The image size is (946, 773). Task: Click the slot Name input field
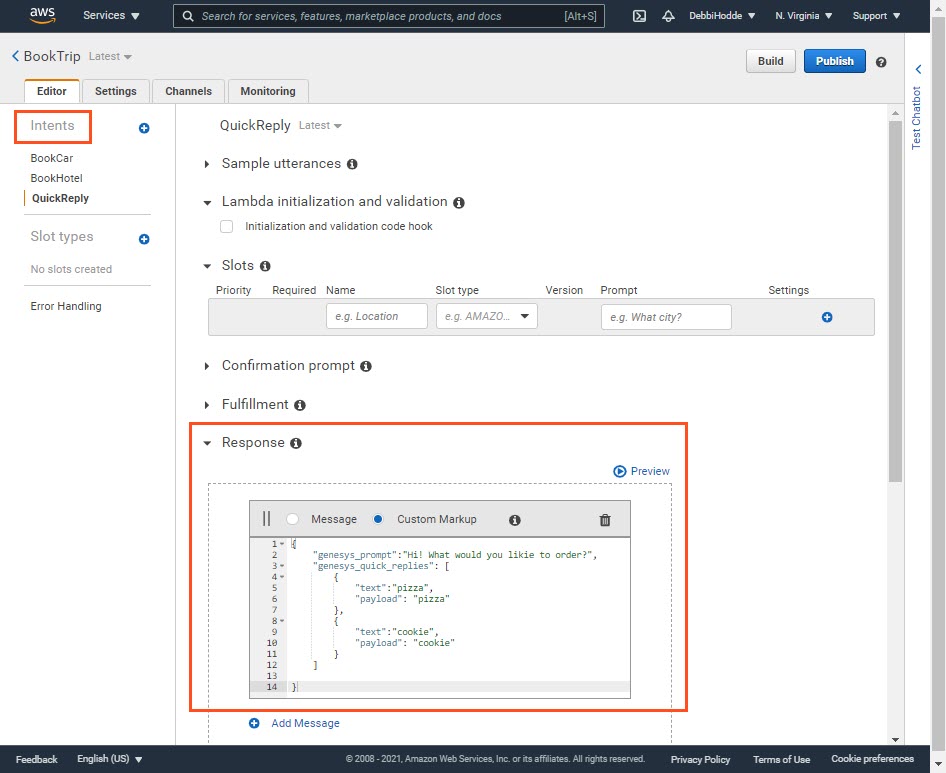coord(377,317)
